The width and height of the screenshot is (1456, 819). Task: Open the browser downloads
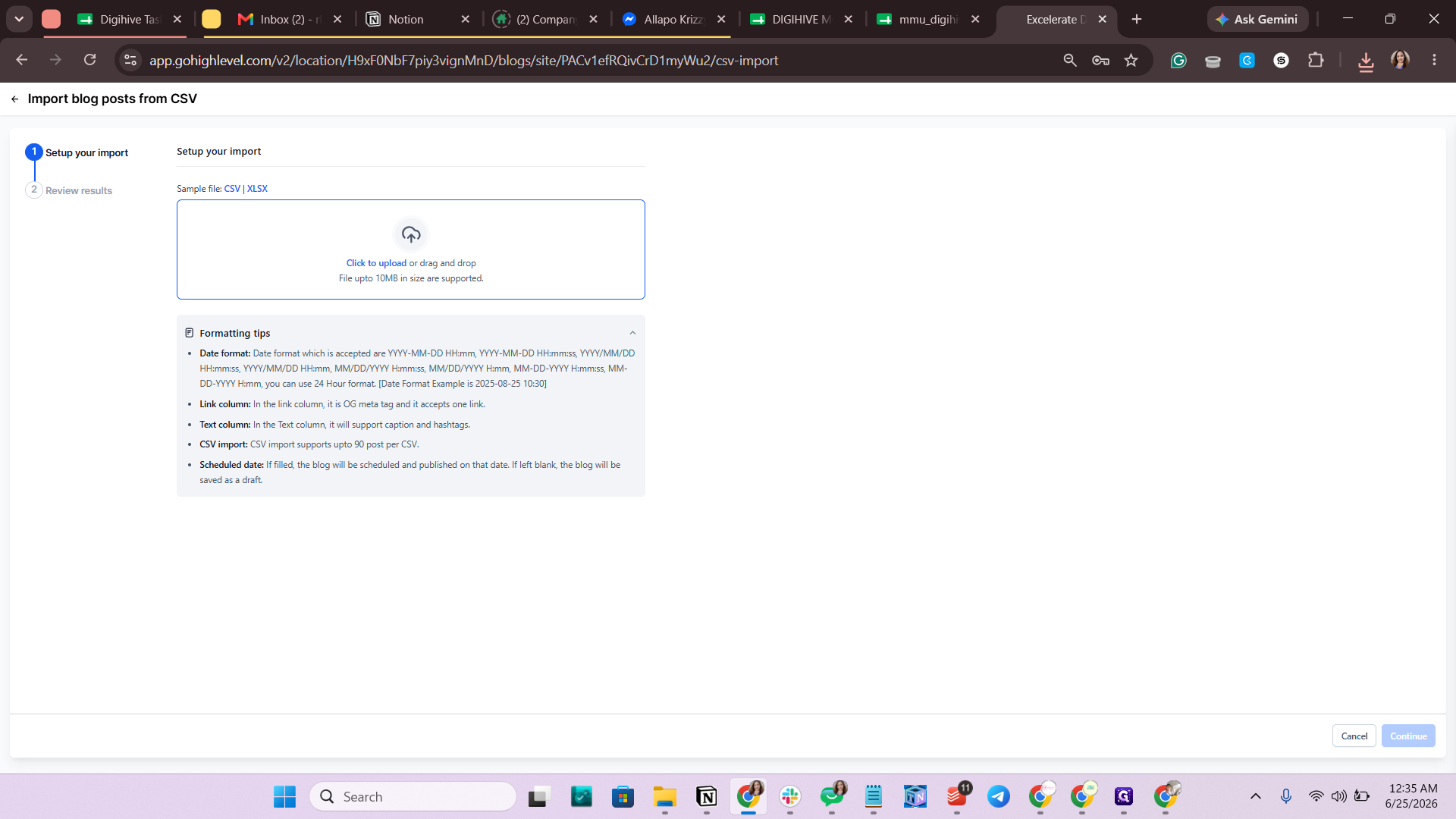tap(1366, 61)
